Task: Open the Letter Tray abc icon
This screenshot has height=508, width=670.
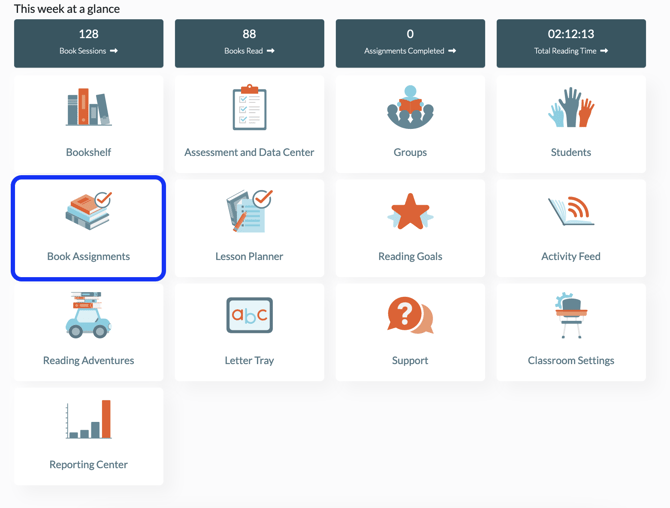Action: click(250, 315)
